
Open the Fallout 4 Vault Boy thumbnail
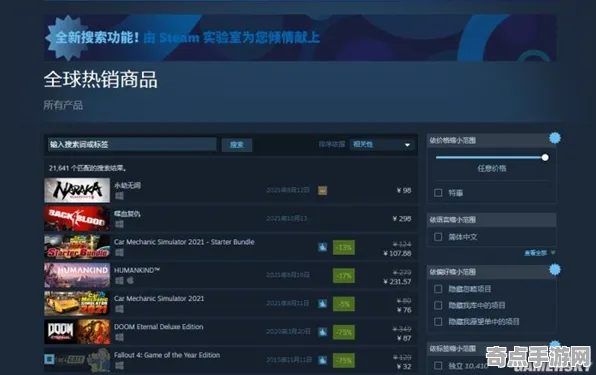(x=77, y=360)
